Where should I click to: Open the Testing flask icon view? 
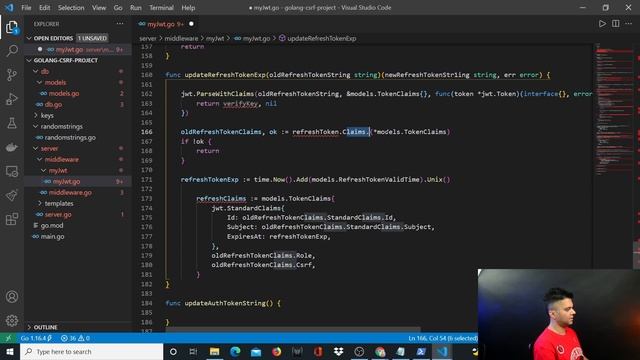pyautogui.click(x=12, y=123)
